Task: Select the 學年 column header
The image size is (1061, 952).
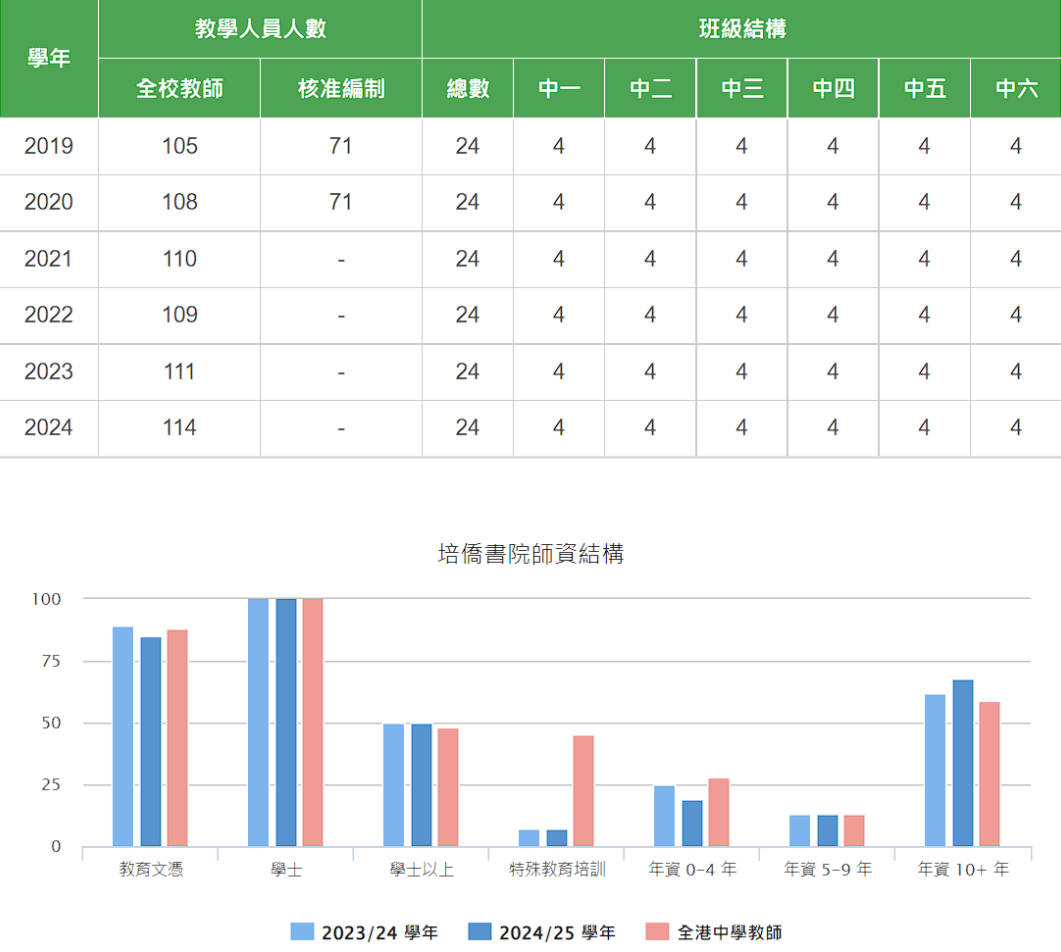Action: click(49, 59)
